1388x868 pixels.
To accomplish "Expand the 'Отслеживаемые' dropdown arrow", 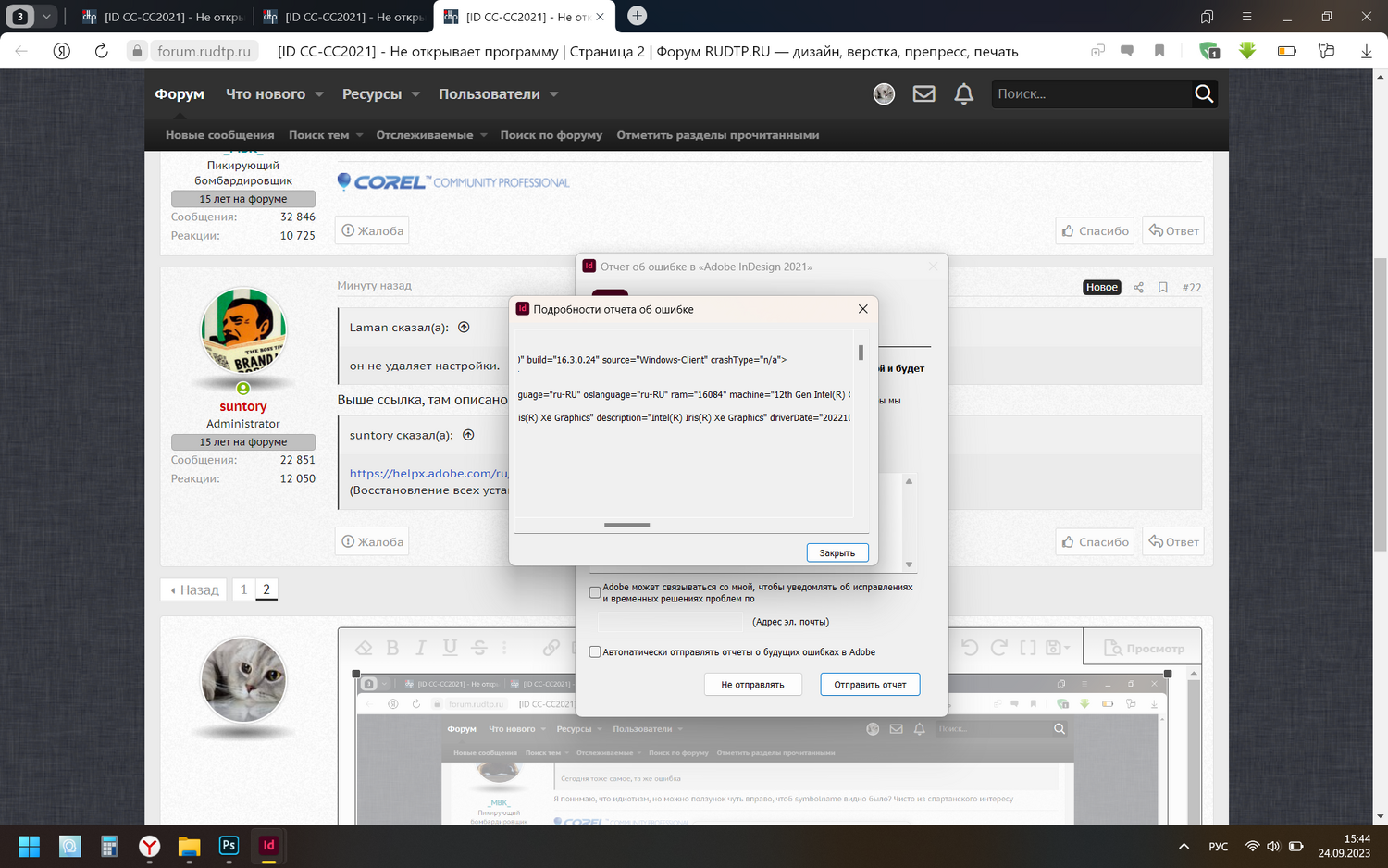I will click(x=483, y=135).
